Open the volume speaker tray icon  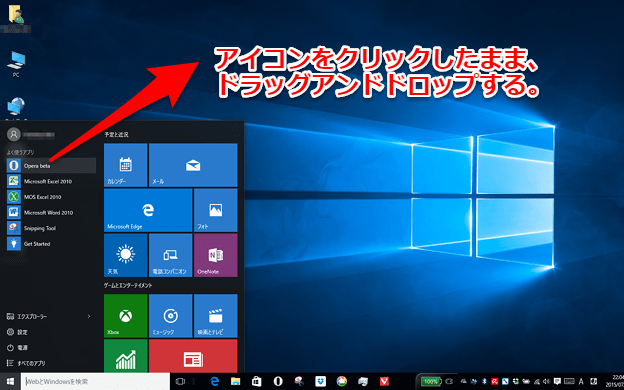[546, 382]
